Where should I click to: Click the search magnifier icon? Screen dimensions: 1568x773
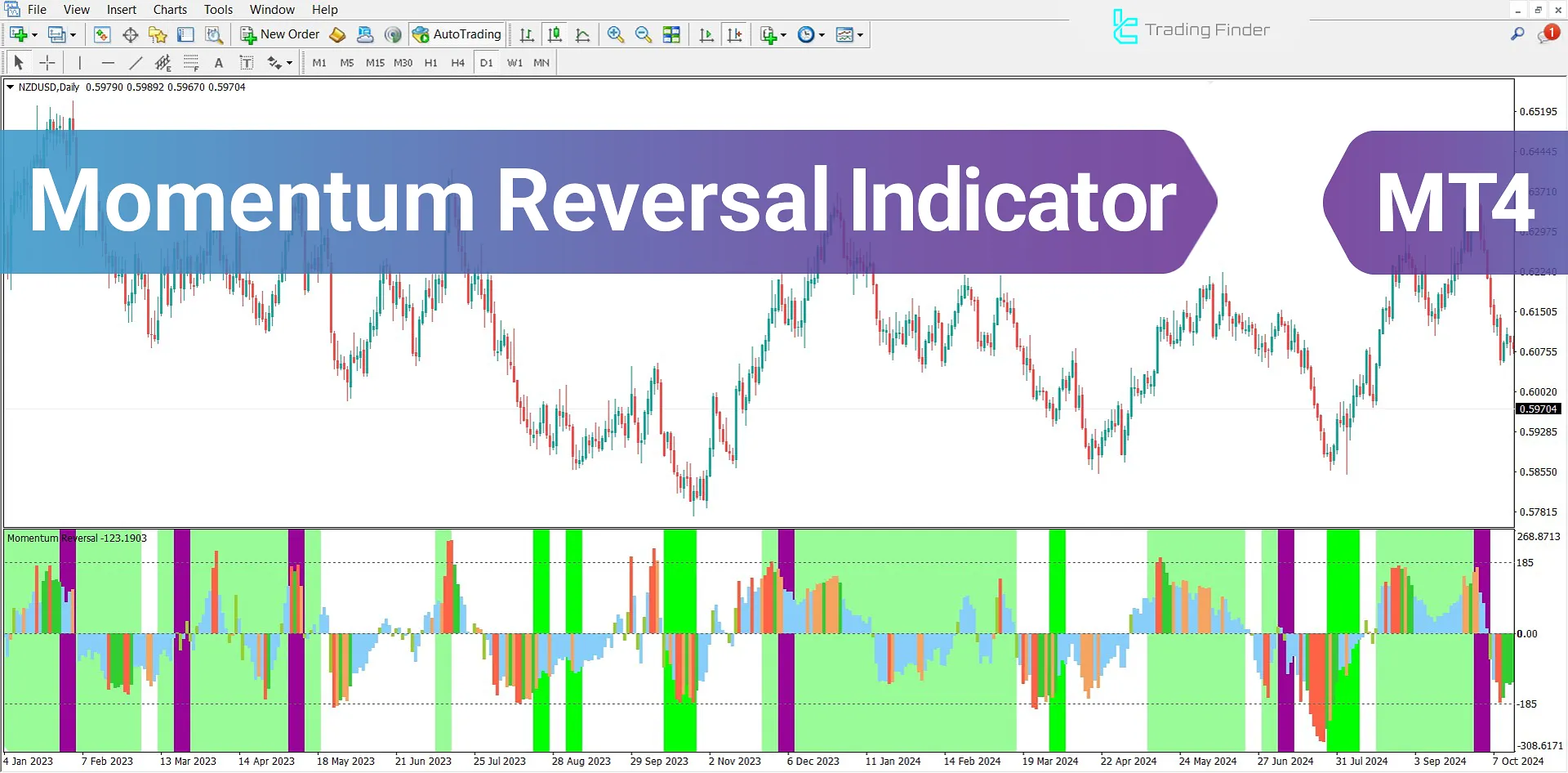tap(1517, 34)
